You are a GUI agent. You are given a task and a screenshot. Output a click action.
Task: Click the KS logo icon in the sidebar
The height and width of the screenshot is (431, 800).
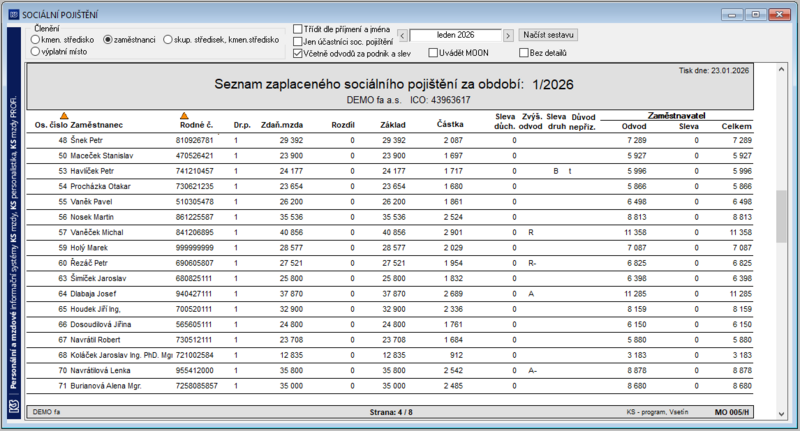tap(14, 406)
